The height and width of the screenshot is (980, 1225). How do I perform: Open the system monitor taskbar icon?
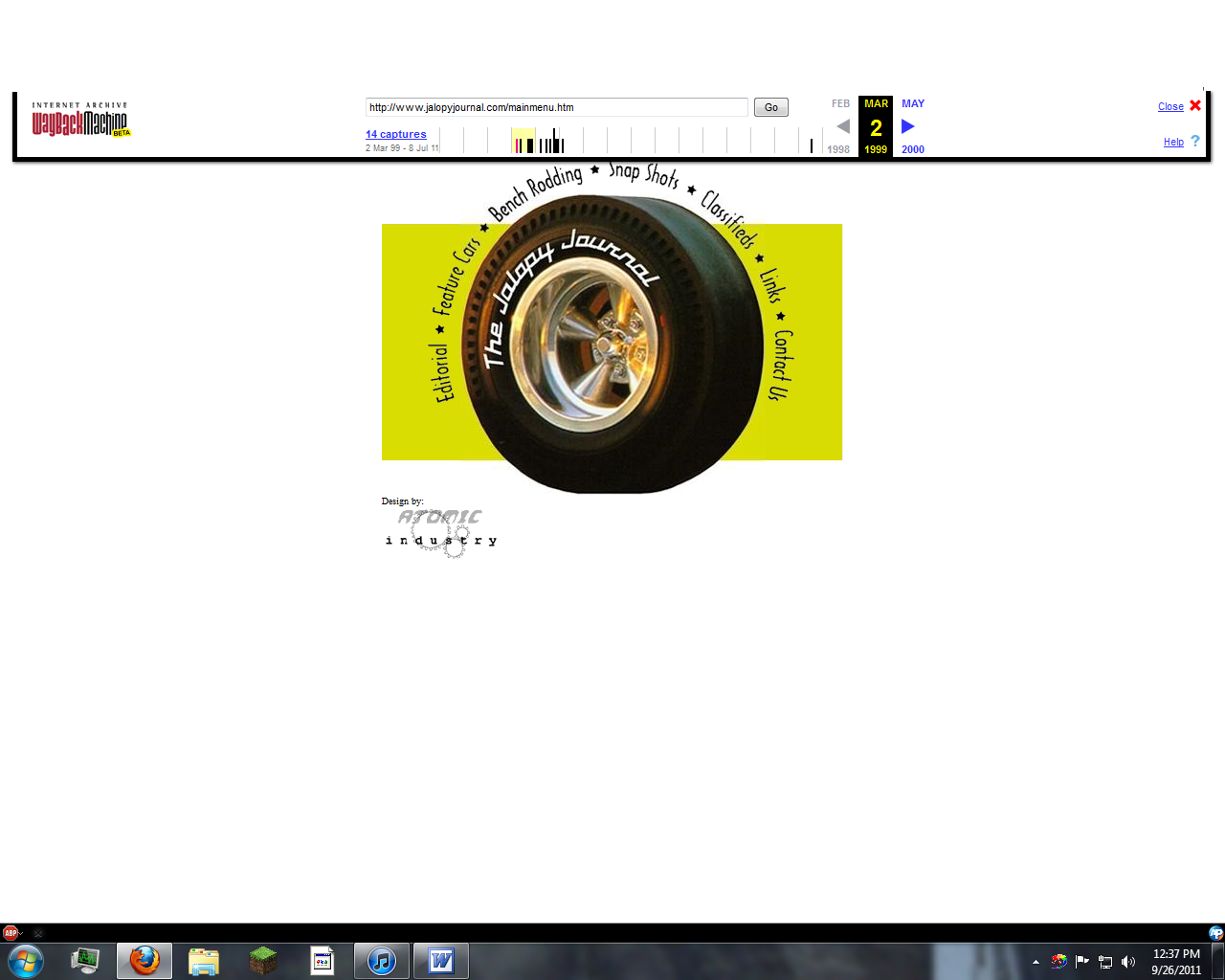[85, 961]
